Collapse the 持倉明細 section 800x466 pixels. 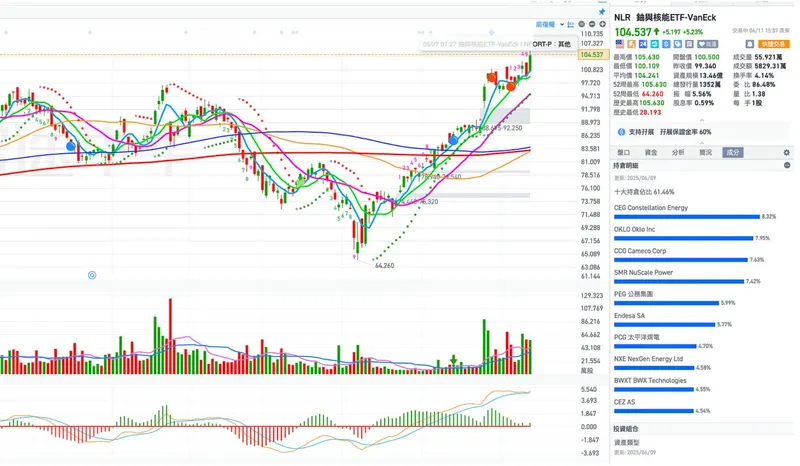pyautogui.click(x=787, y=165)
